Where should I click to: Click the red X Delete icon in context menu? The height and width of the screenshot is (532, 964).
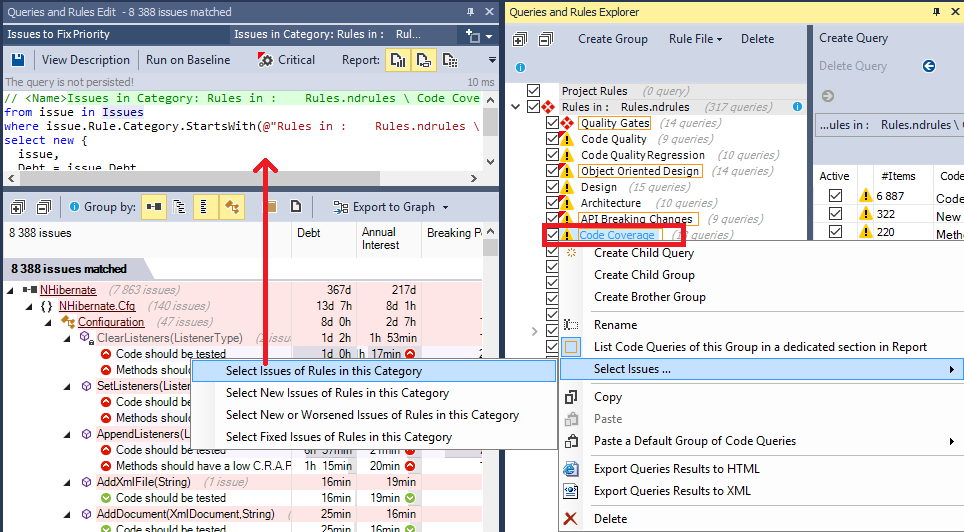pyautogui.click(x=571, y=519)
